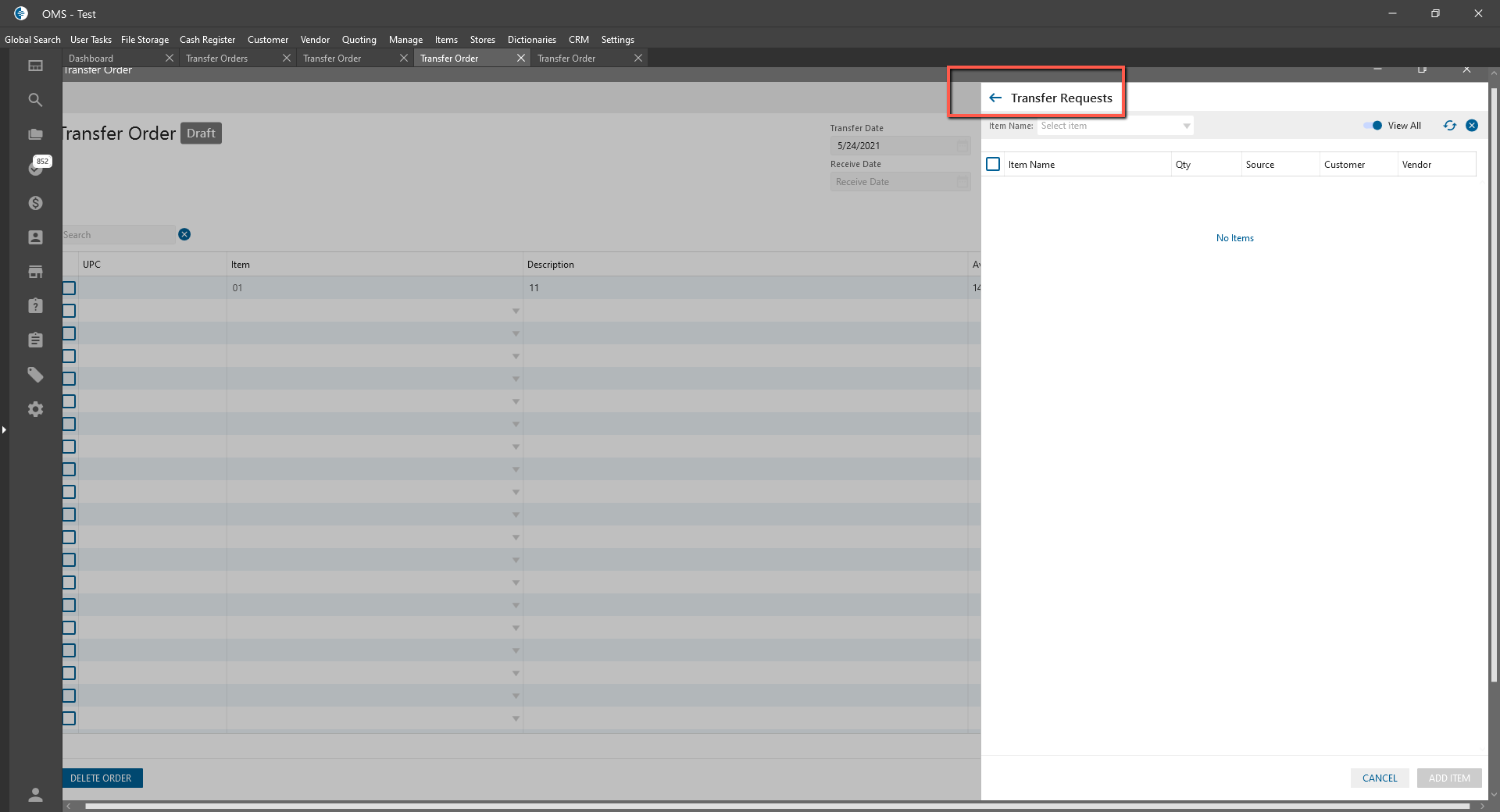Image resolution: width=1500 pixels, height=812 pixels.
Task: Open User Tasks icon with 852 badge
Action: (36, 166)
